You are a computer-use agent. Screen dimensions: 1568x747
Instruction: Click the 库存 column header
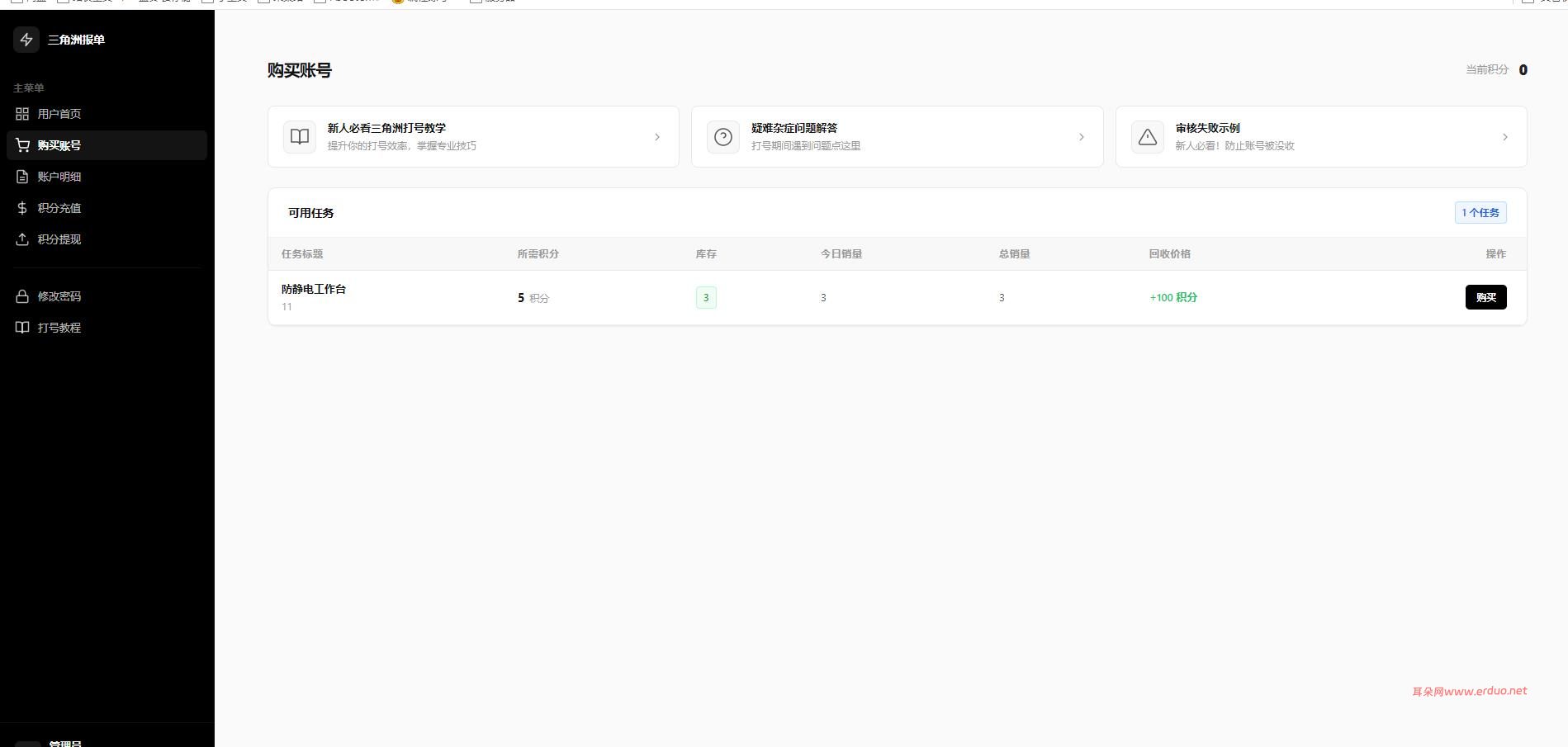click(x=706, y=254)
